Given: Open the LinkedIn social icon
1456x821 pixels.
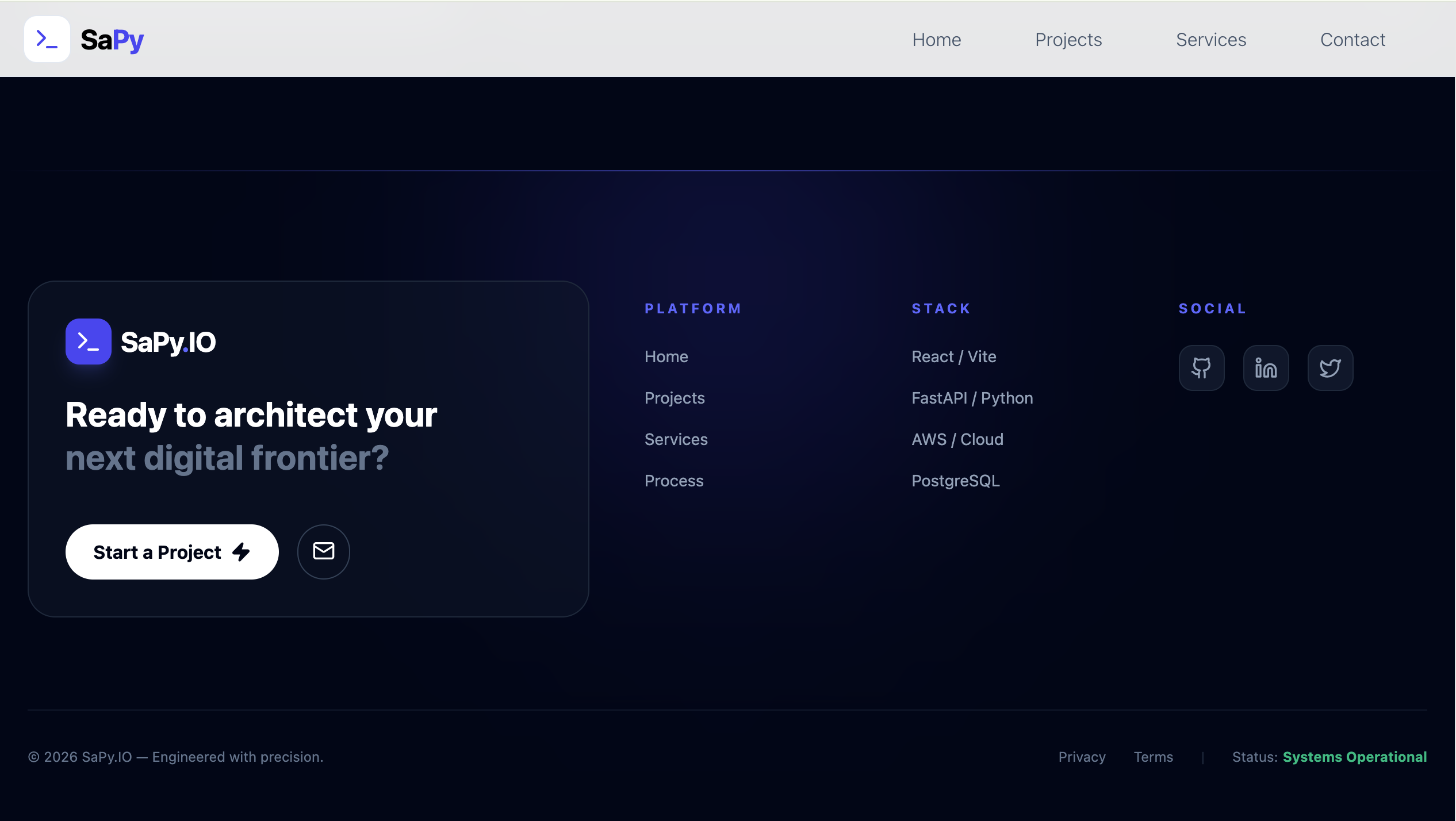Looking at the screenshot, I should tap(1266, 368).
